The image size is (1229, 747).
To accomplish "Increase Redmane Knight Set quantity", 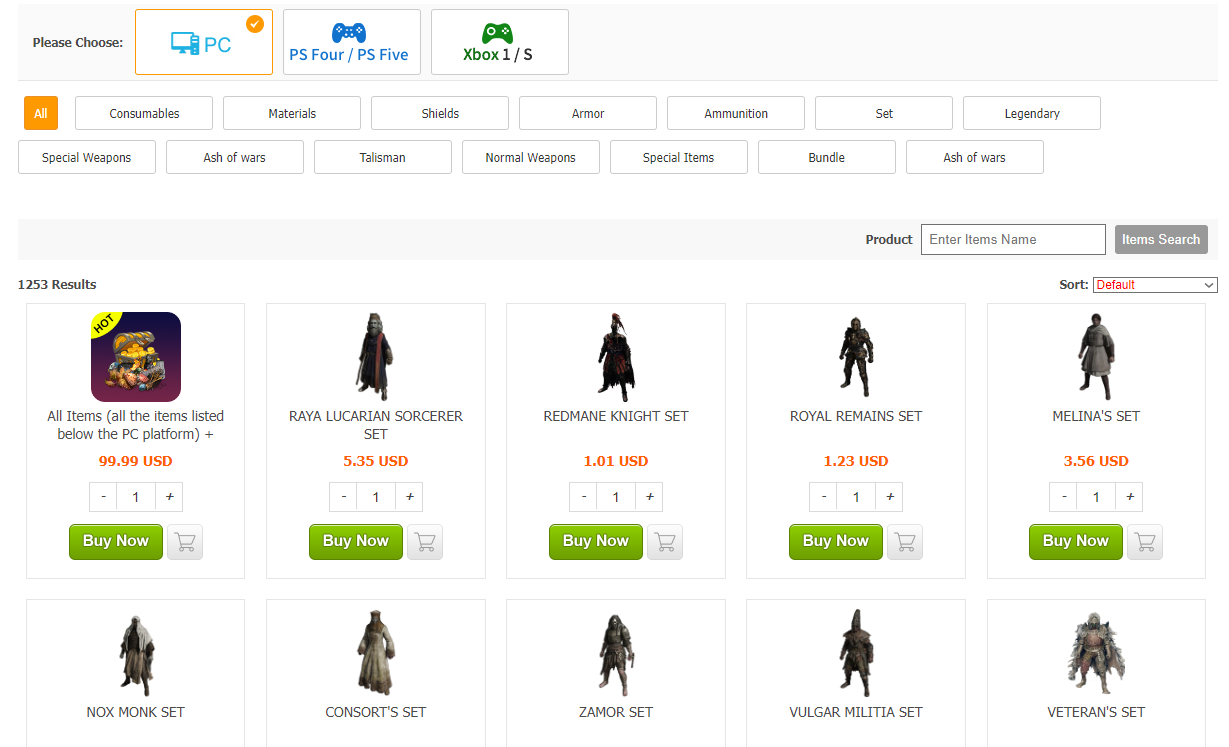I will click(x=649, y=497).
